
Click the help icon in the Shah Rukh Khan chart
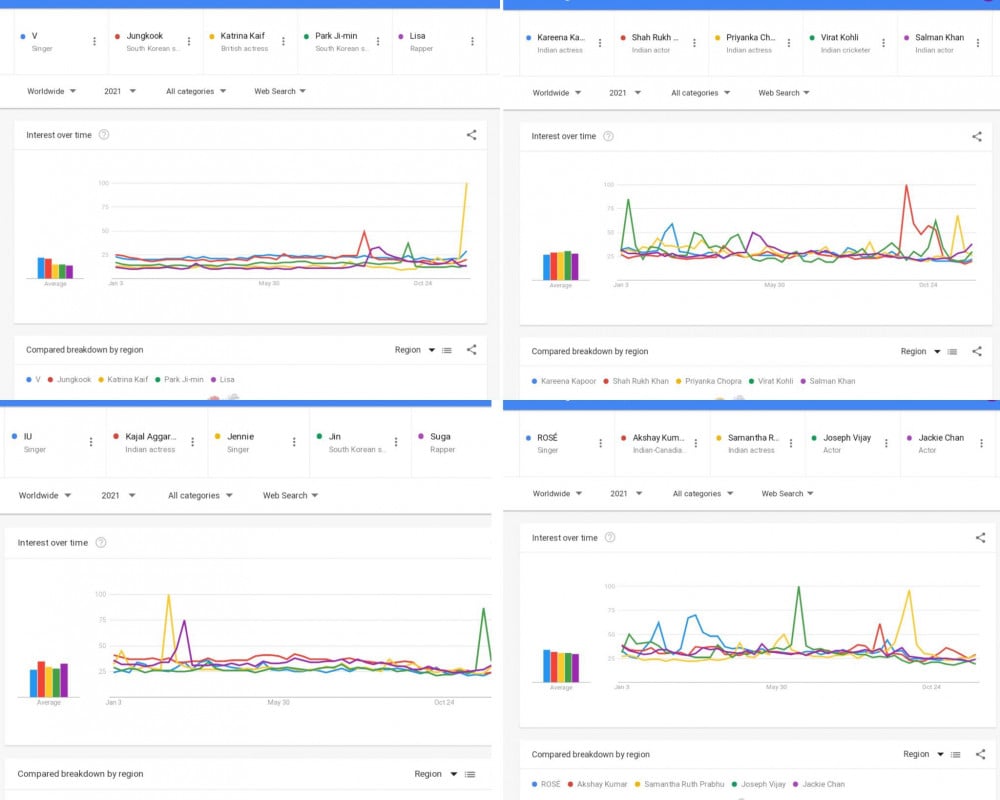tap(608, 136)
